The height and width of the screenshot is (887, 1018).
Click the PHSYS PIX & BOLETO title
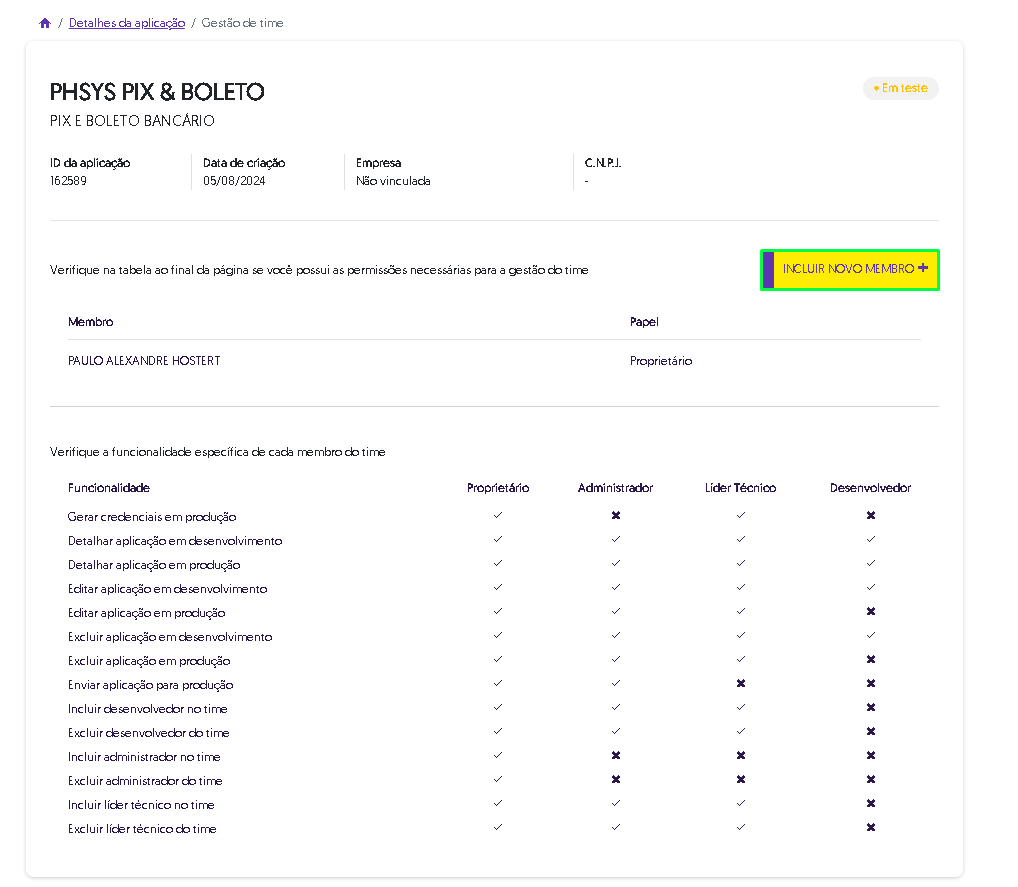(x=157, y=92)
